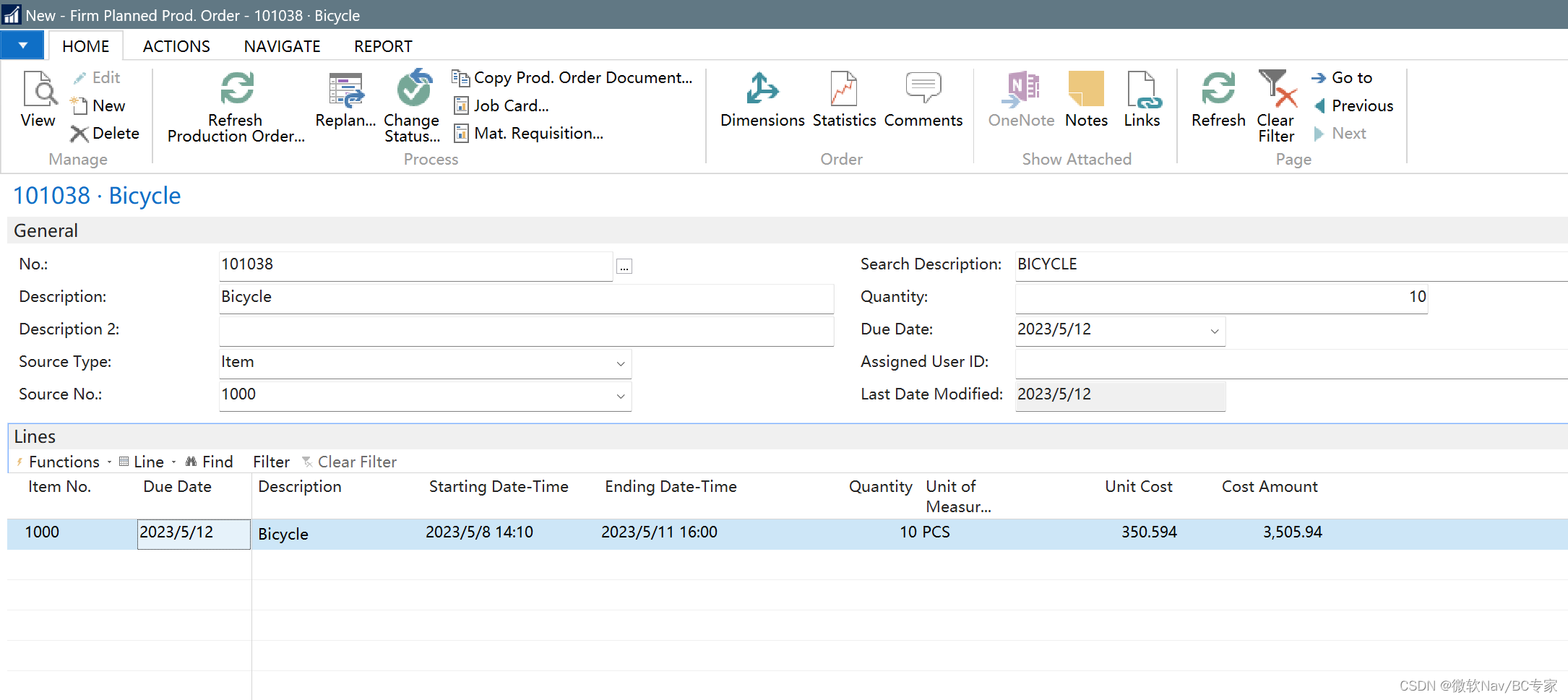Switch to the NAVIGATE tab
Screen dimensions: 1568x700
(x=282, y=46)
